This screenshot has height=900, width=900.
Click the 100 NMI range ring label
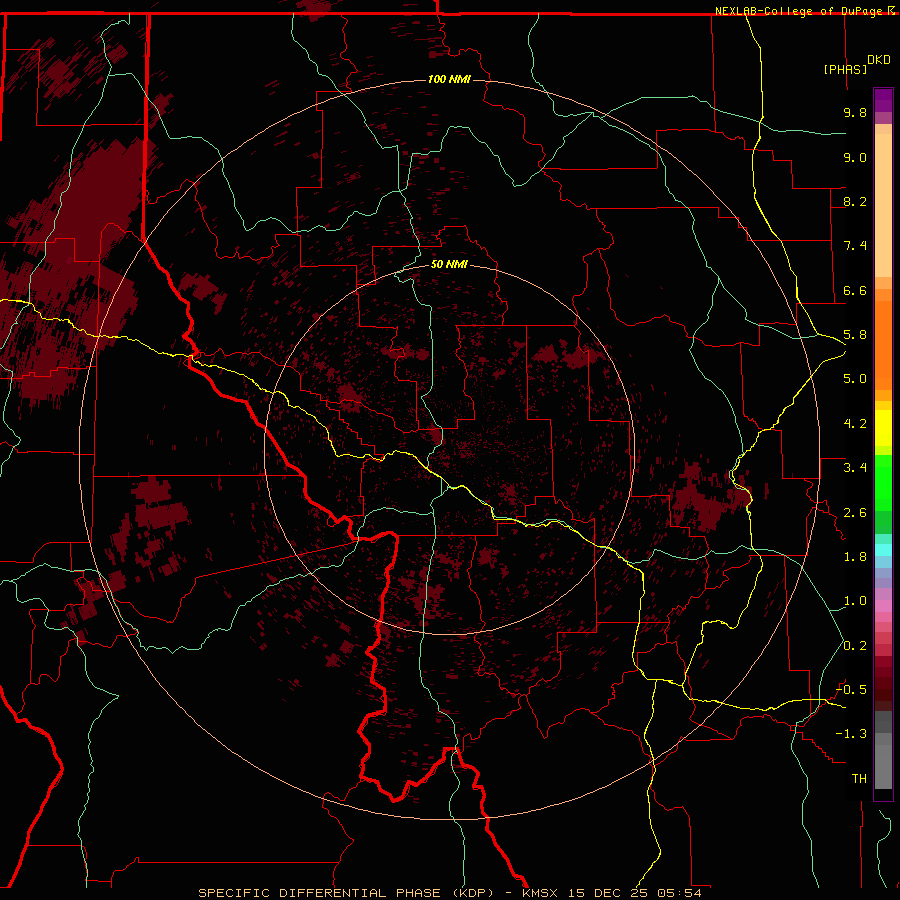[x=449, y=79]
